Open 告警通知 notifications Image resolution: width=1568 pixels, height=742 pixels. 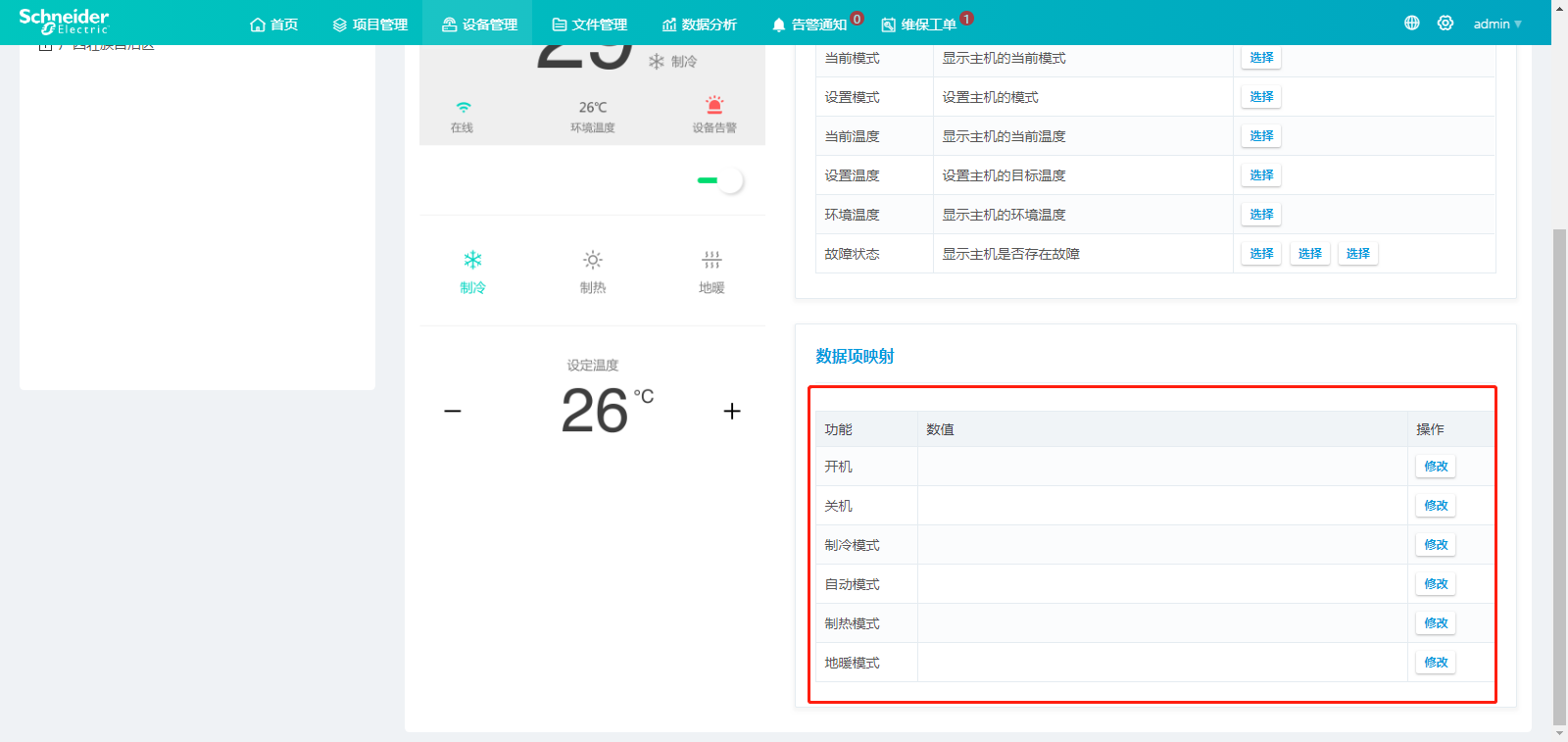809,24
